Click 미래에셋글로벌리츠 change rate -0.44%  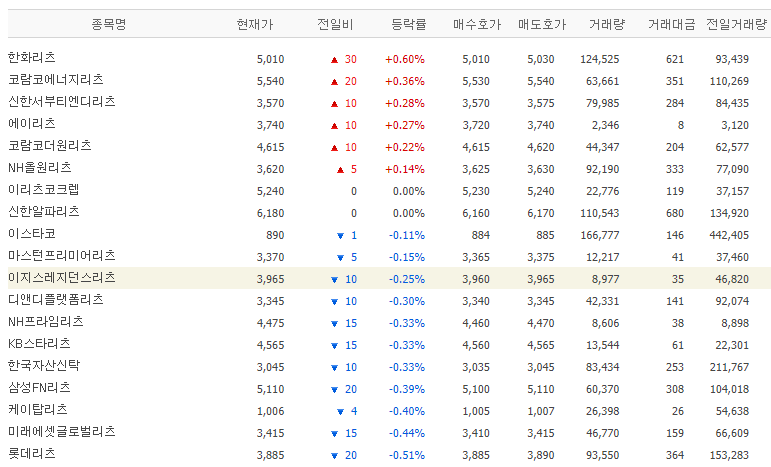point(407,434)
